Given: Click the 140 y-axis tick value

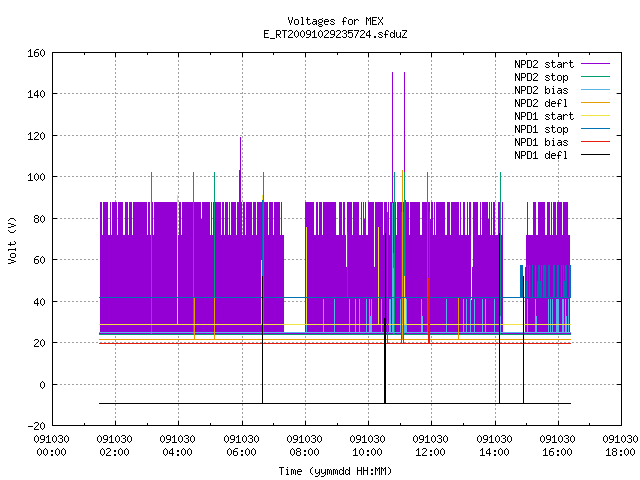Looking at the screenshot, I should pos(36,94).
